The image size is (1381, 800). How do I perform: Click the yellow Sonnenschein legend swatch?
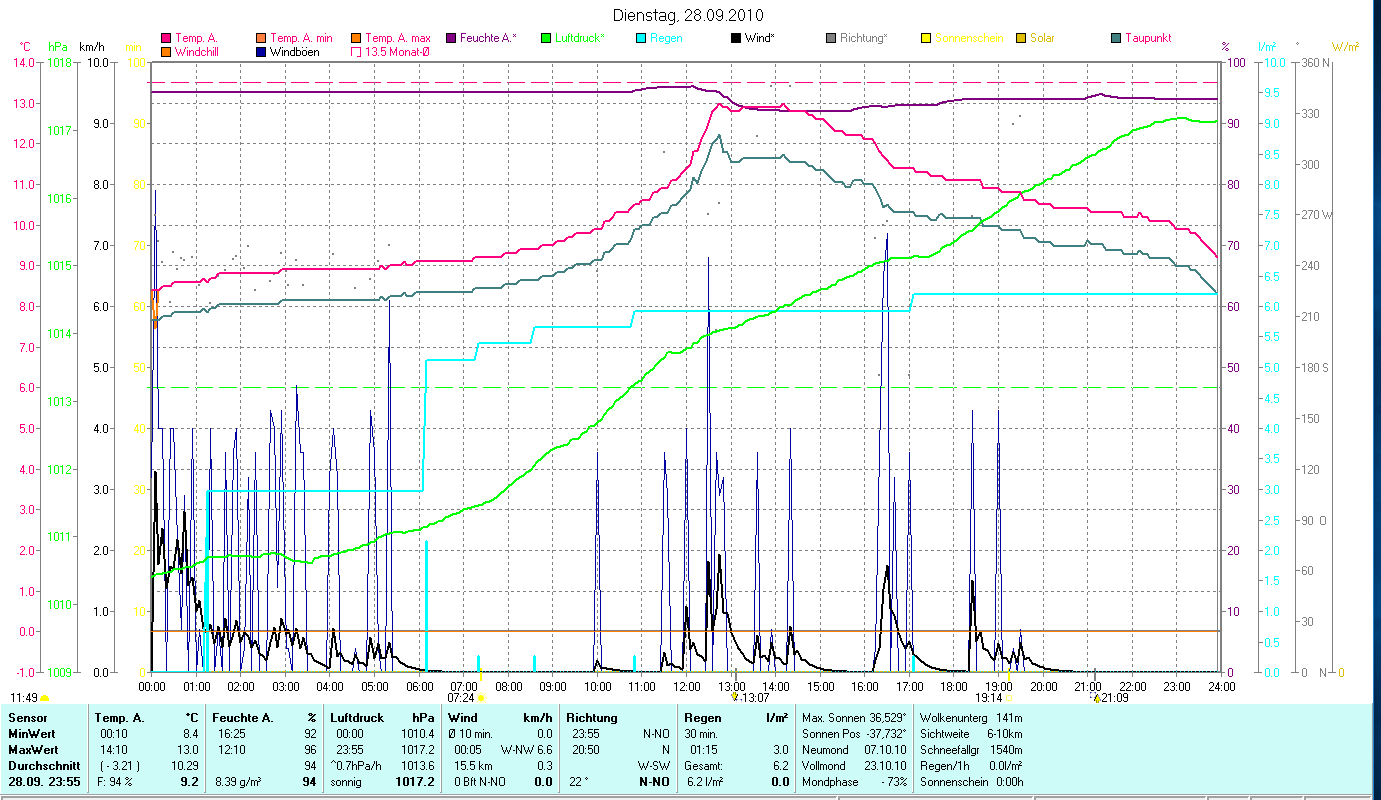tap(926, 38)
